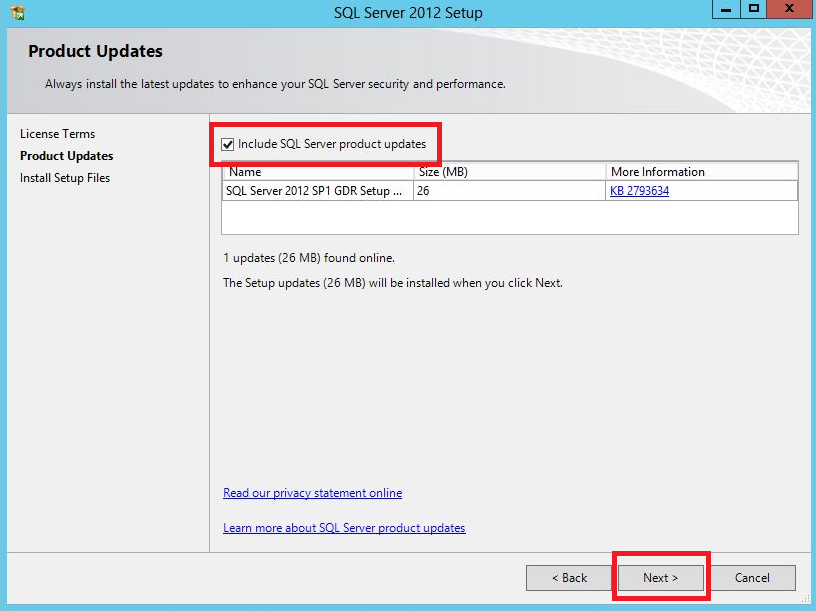This screenshot has height=611, width=816.
Task: Click the More Information column header
Action: point(702,172)
